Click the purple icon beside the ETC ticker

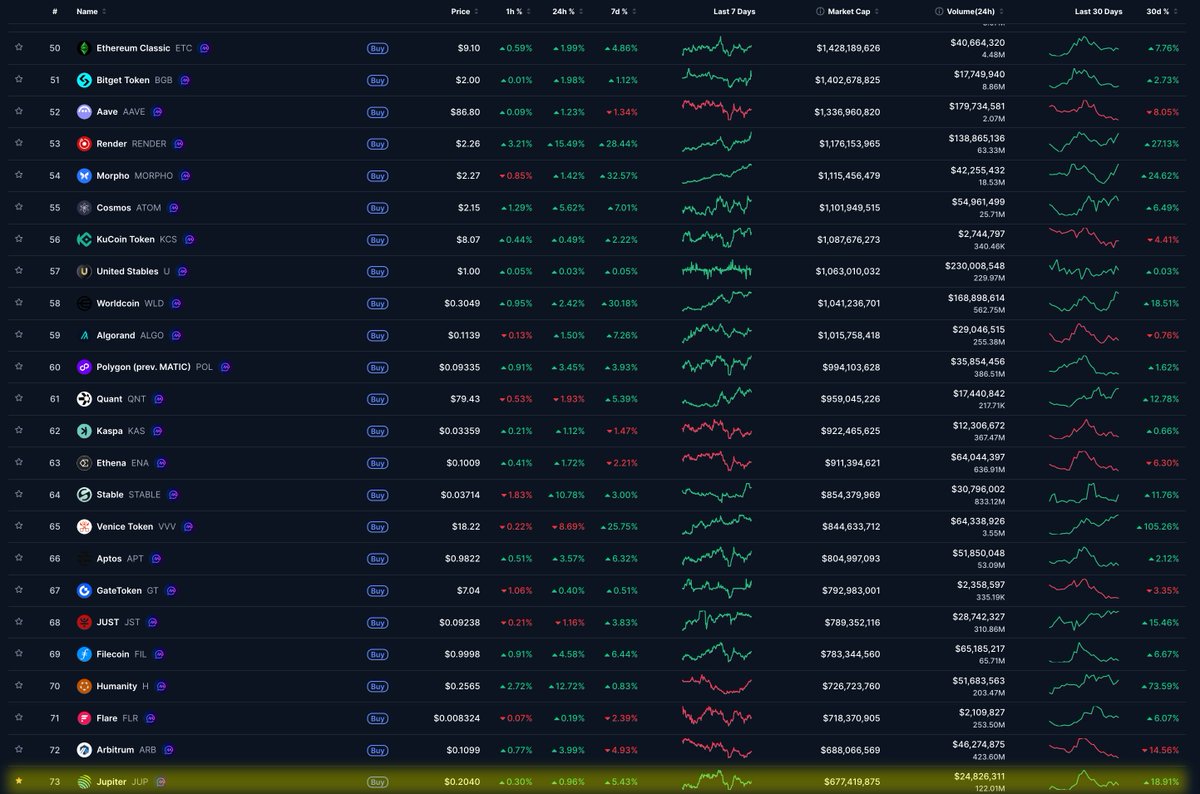point(205,48)
